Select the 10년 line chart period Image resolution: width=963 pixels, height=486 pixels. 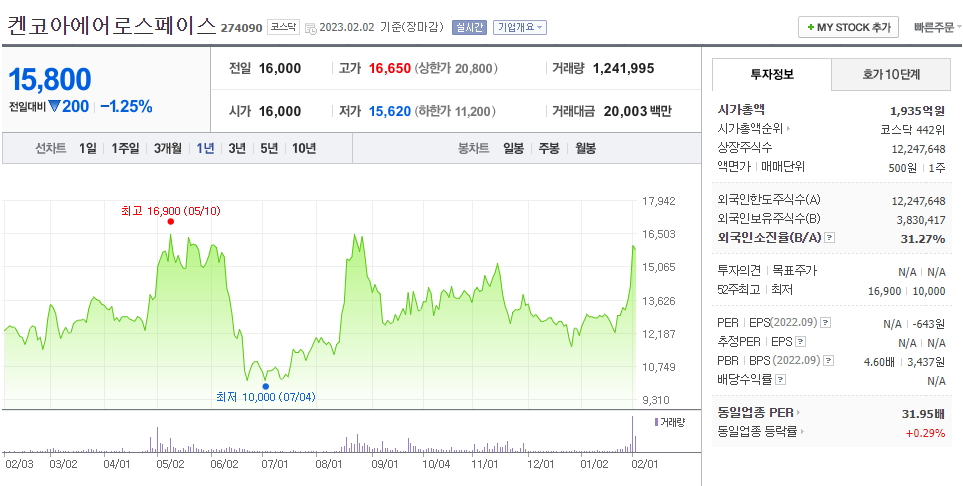pos(304,148)
